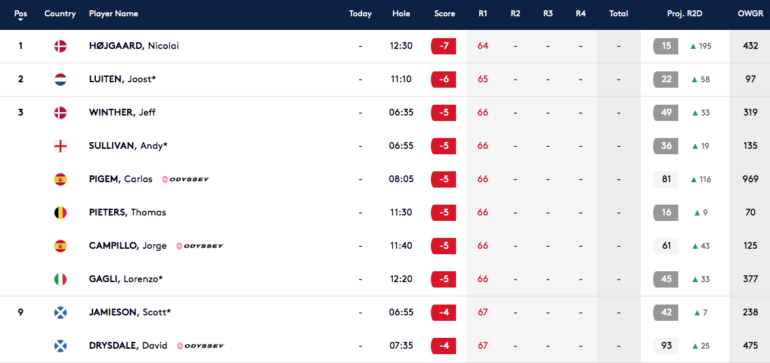770x363 pixels.
Task: Click Italy flag beside Gagli, Lorenzo
Action: point(60,279)
